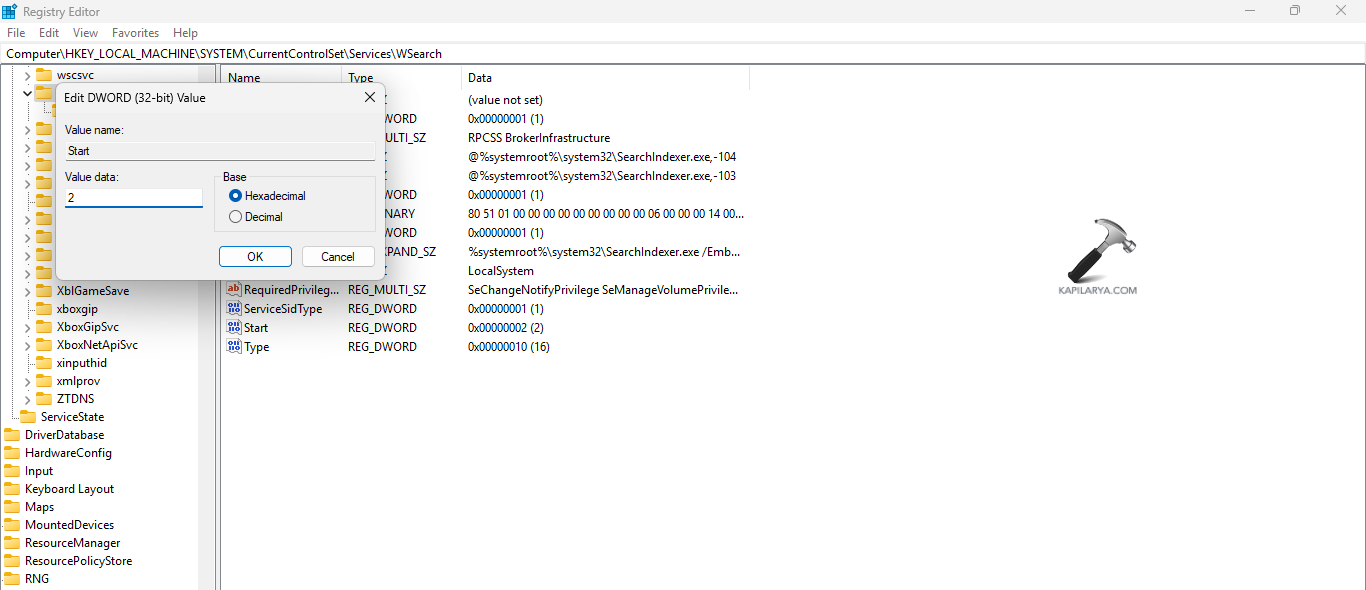Click the REG_DWORD icon beside Start value
1366x590 pixels.
(x=236, y=327)
